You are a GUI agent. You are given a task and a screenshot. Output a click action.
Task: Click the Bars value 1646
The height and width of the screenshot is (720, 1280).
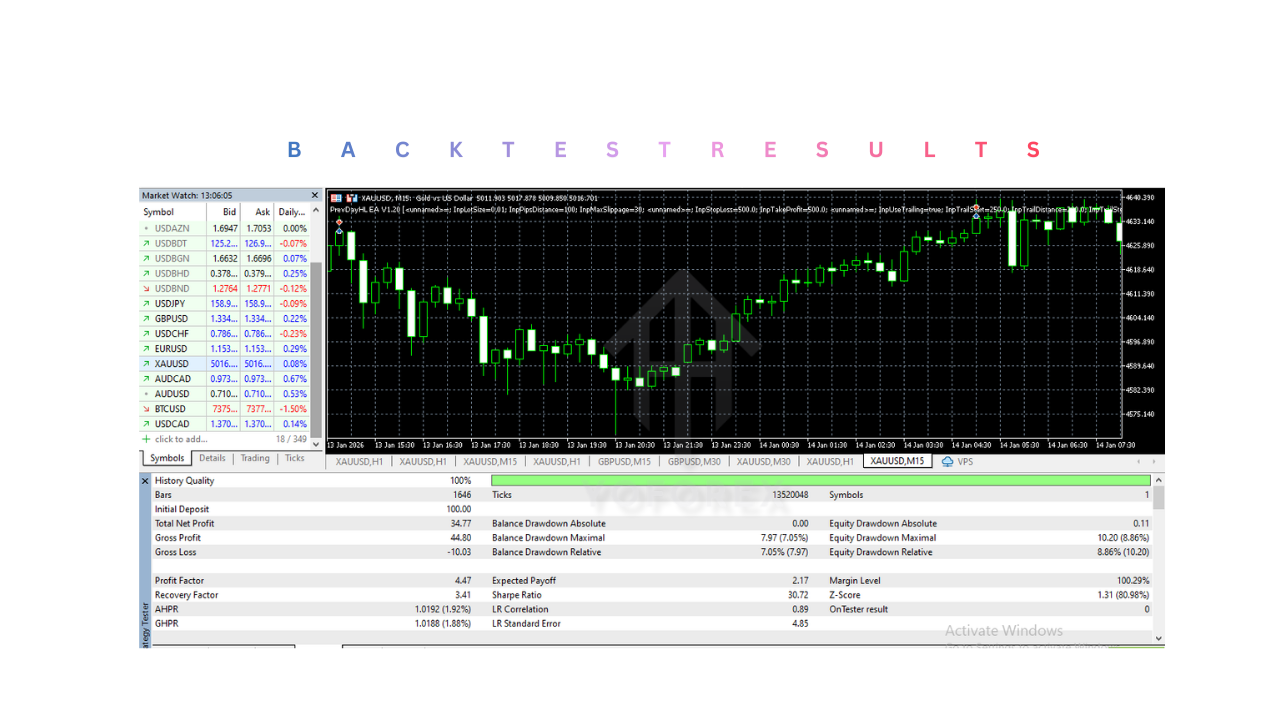[x=462, y=495]
